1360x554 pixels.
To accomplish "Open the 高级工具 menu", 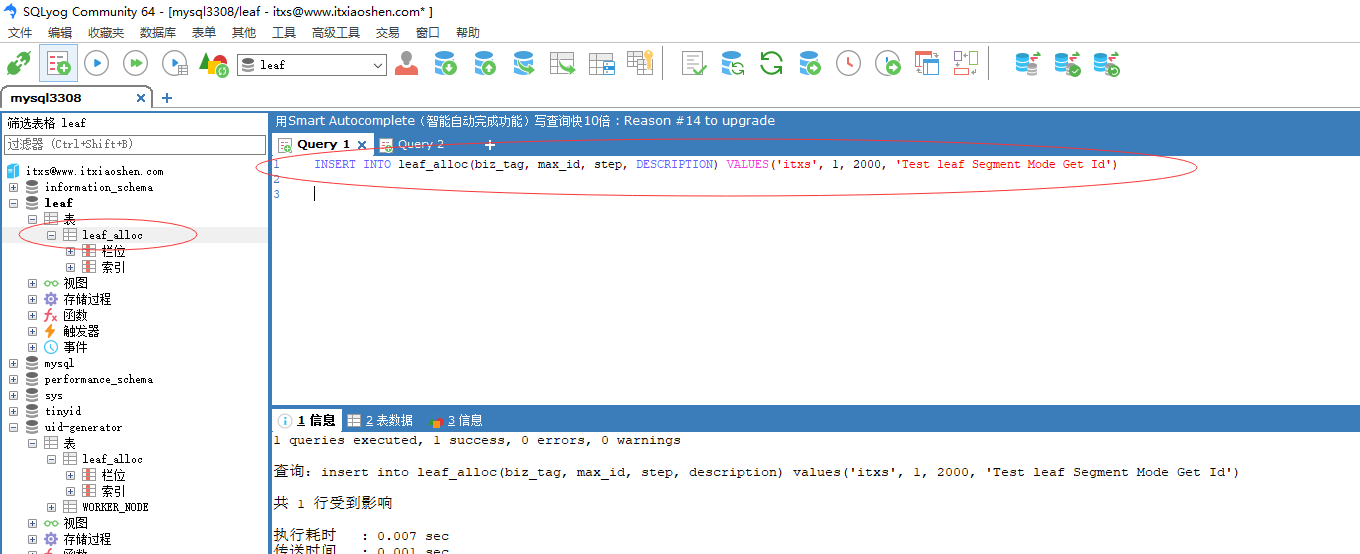I will coord(336,32).
